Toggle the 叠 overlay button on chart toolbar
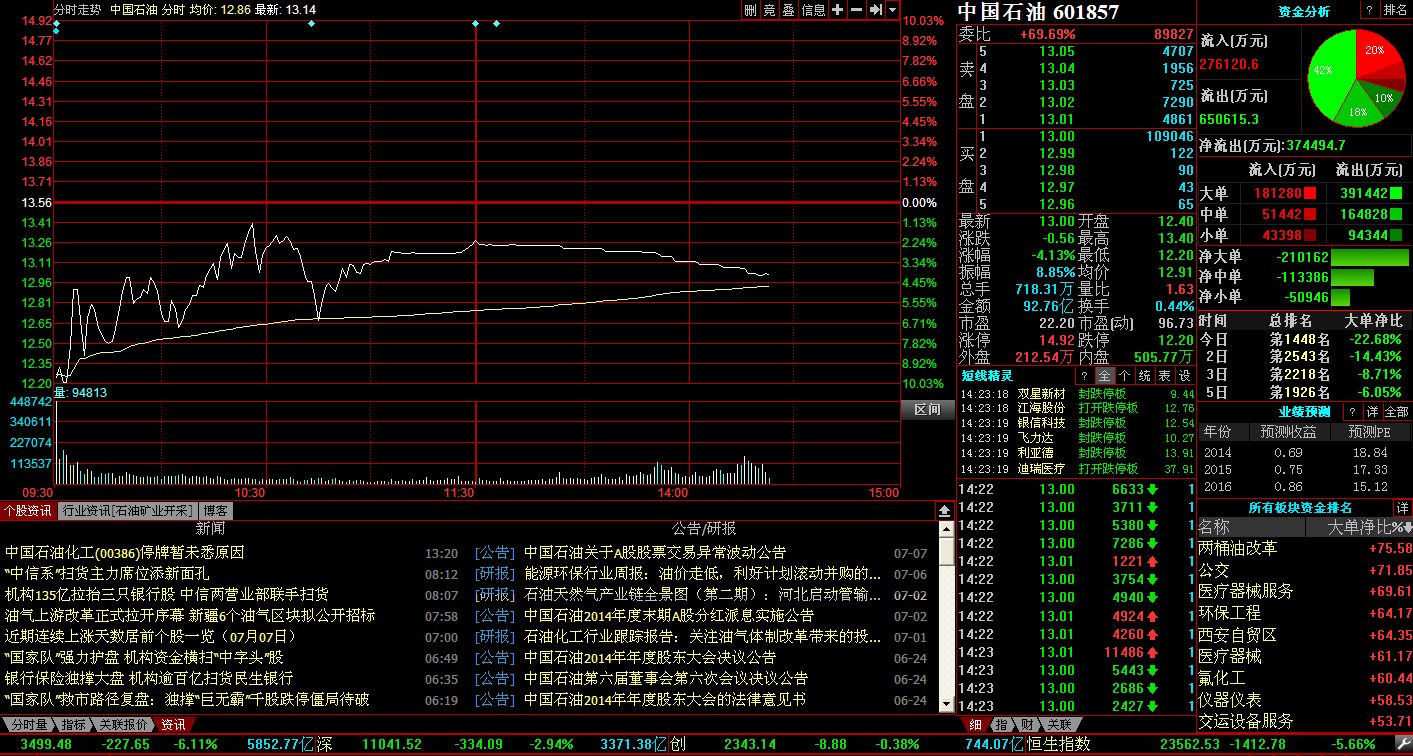Image resolution: width=1413 pixels, height=756 pixels. 788,10
